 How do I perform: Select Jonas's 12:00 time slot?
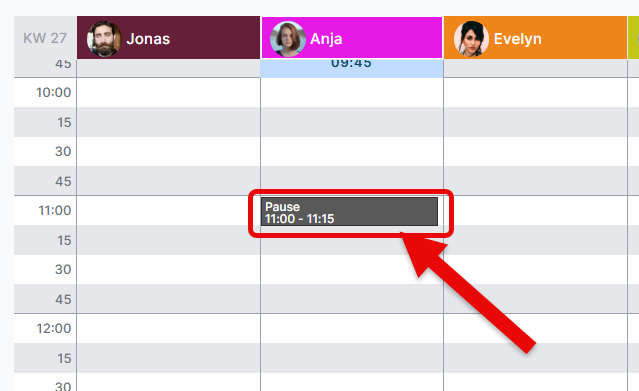coord(168,328)
